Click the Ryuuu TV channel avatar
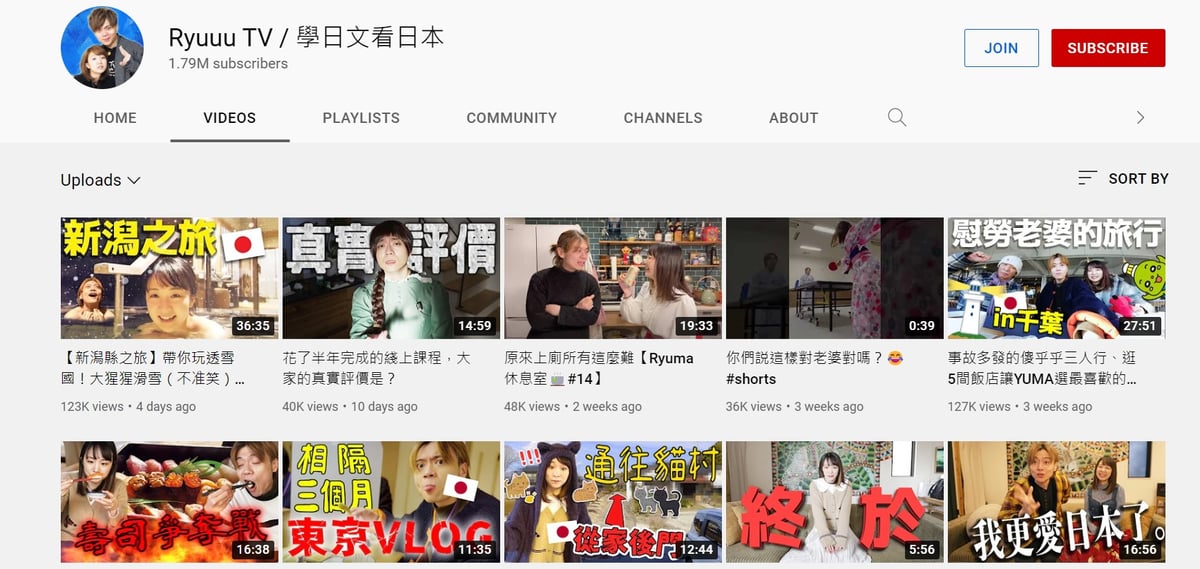1200x569 pixels. [x=103, y=47]
